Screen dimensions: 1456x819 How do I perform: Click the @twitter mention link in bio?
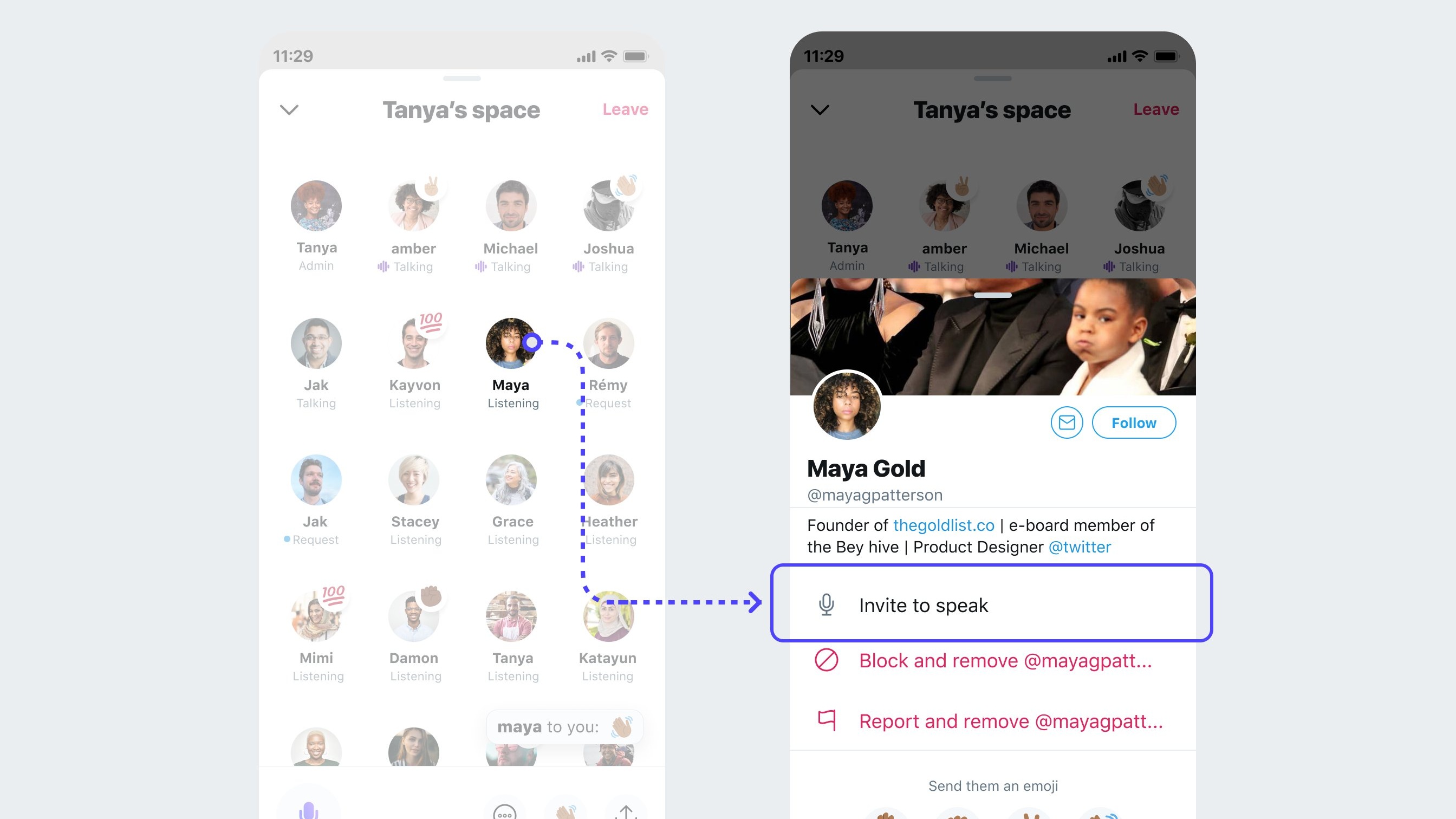click(1078, 547)
